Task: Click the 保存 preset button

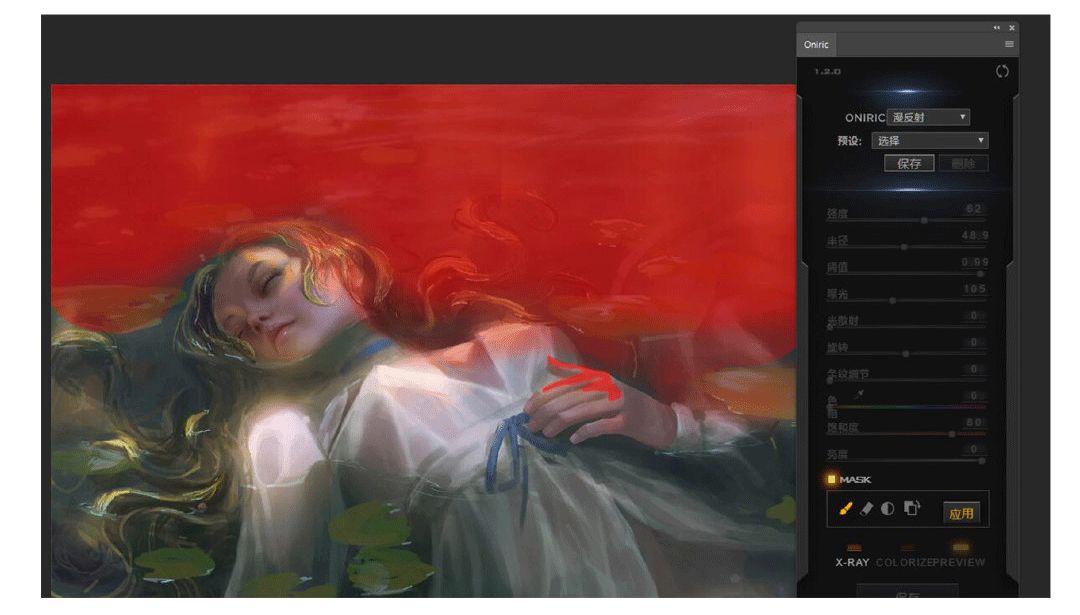Action: pos(909,163)
